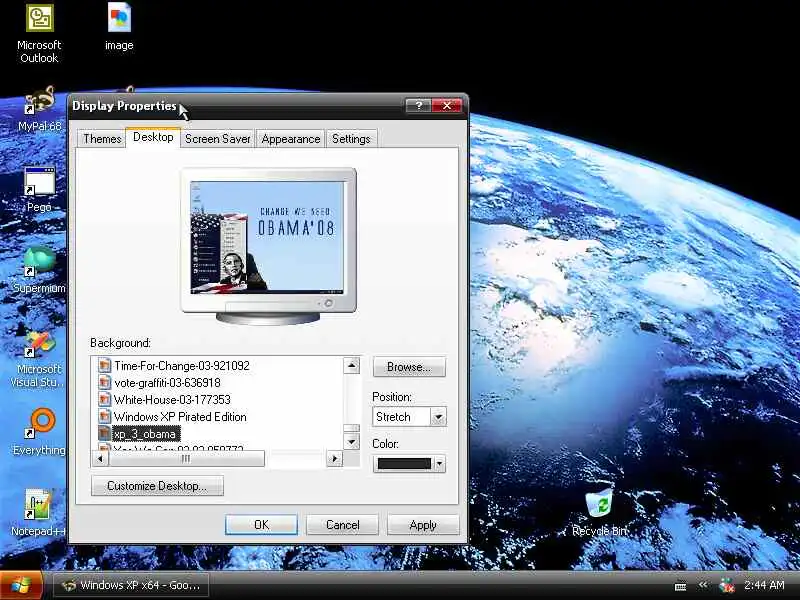Click the black Color swatch
The image size is (800, 600).
[x=404, y=464]
